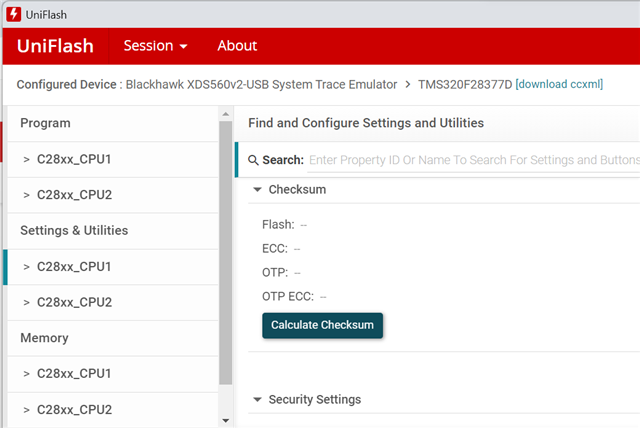Click the scrollbar down arrow in sidebar
The height and width of the screenshot is (428, 640).
(226, 420)
